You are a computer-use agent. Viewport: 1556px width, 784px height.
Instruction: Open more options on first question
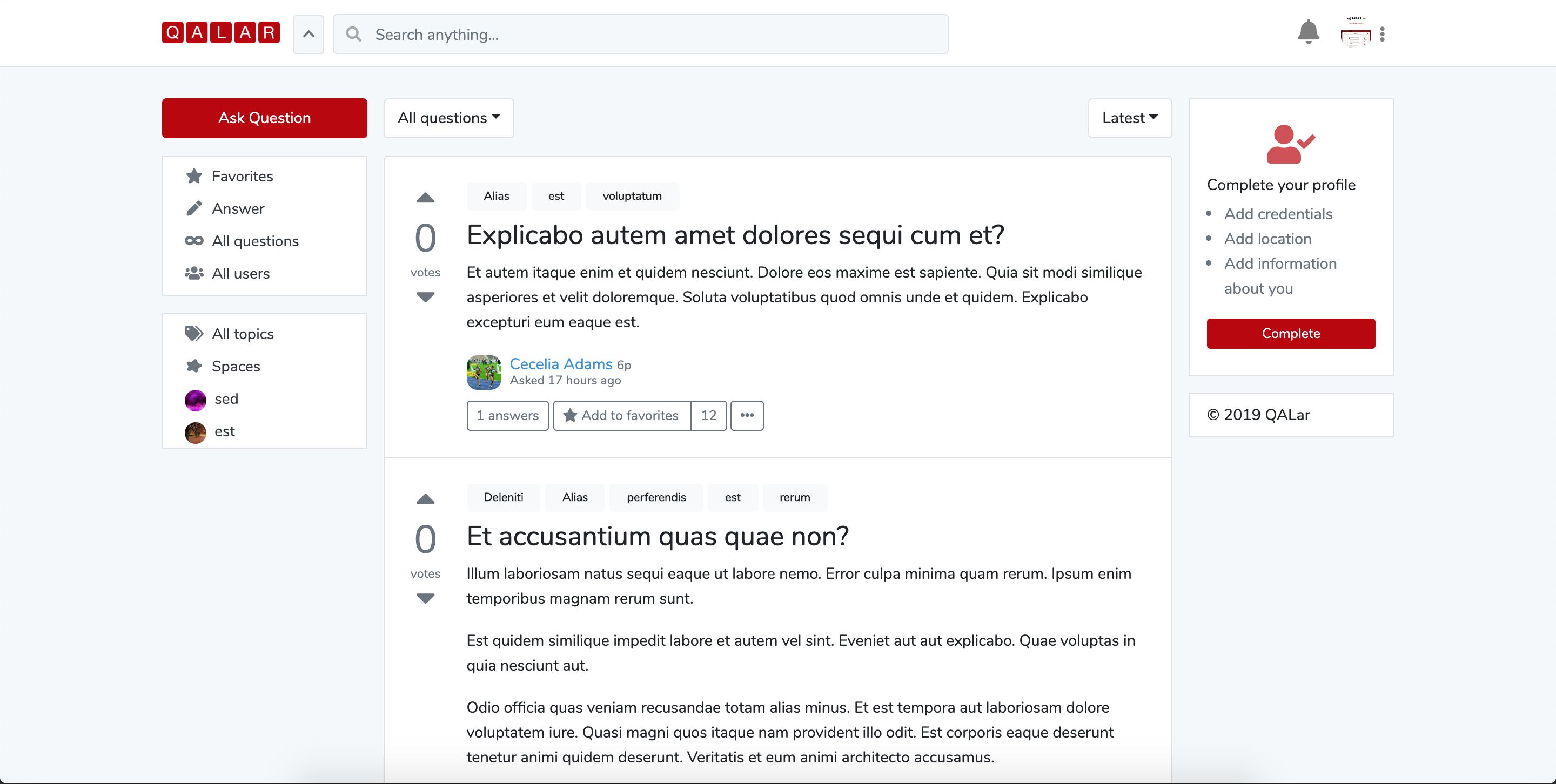(x=747, y=415)
